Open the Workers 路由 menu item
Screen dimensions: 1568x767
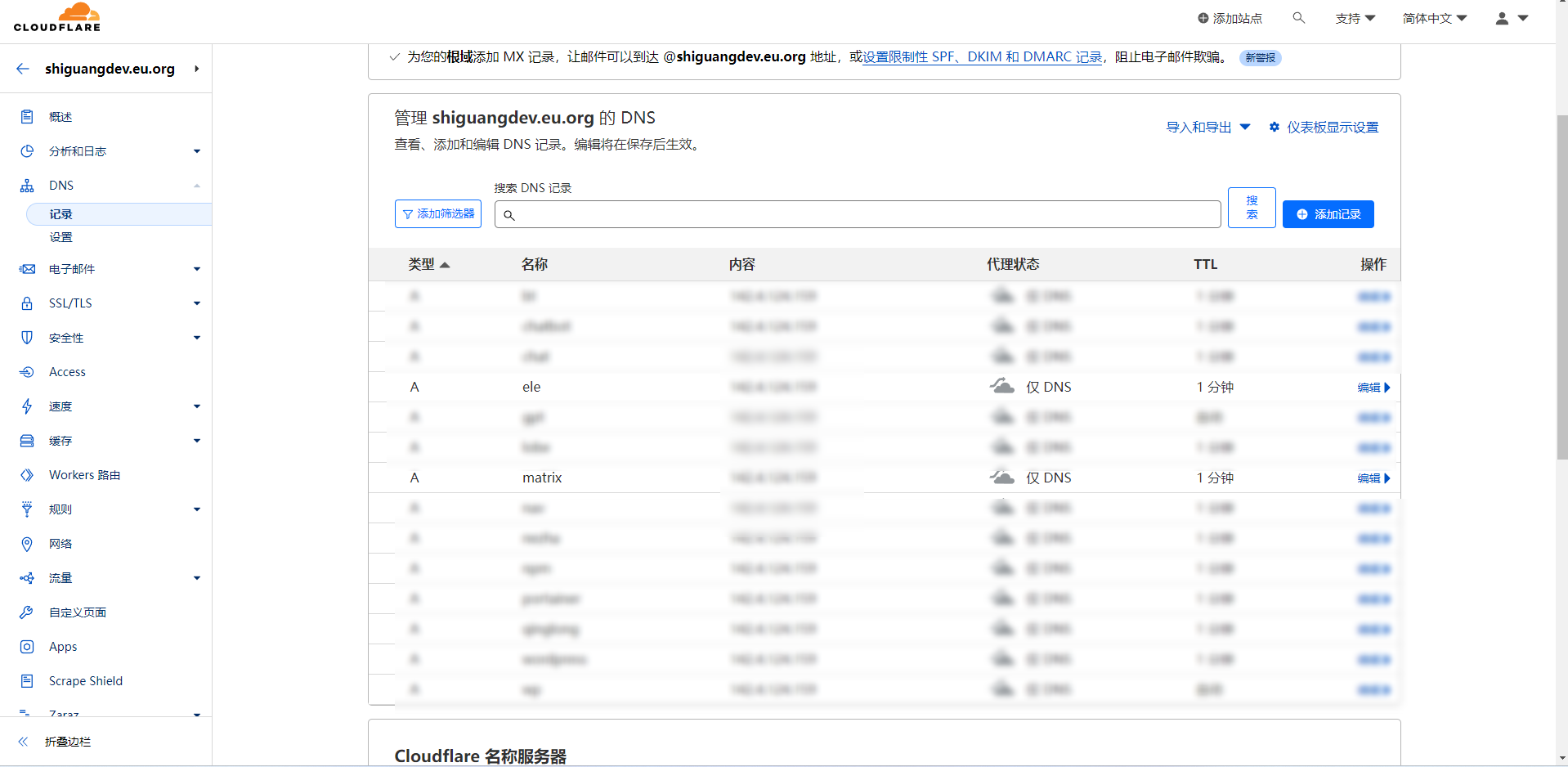coord(84,475)
